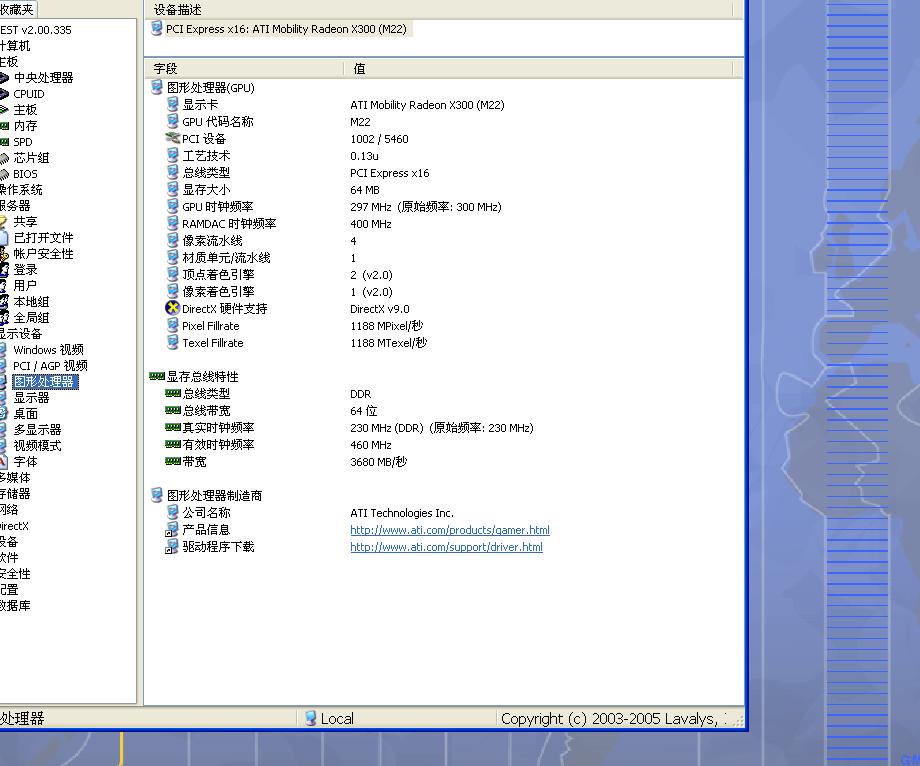920x766 pixels.
Task: Click the Texel Fillrate row icon
Action: [x=172, y=343]
